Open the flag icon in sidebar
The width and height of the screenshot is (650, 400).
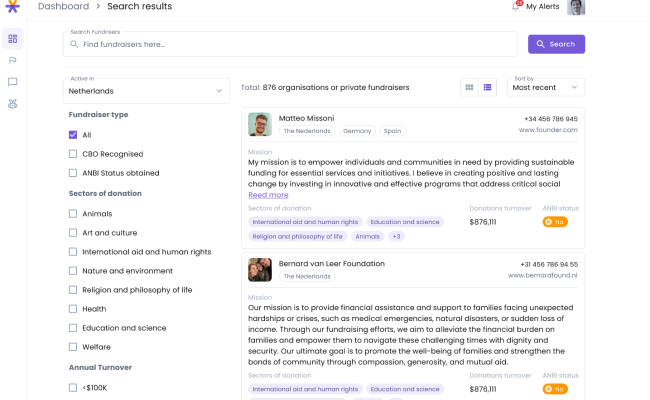[12, 61]
